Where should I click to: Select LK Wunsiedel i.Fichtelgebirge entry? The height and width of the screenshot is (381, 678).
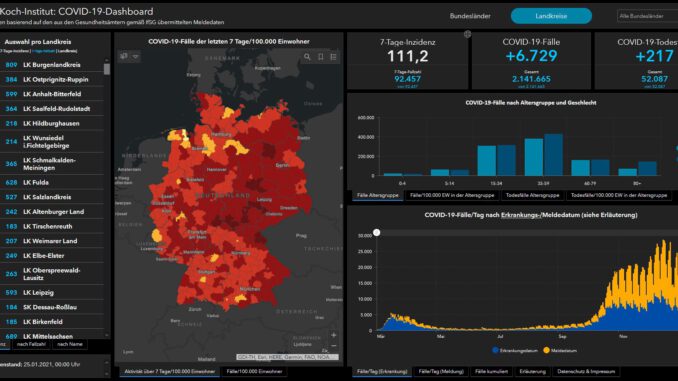(52, 142)
